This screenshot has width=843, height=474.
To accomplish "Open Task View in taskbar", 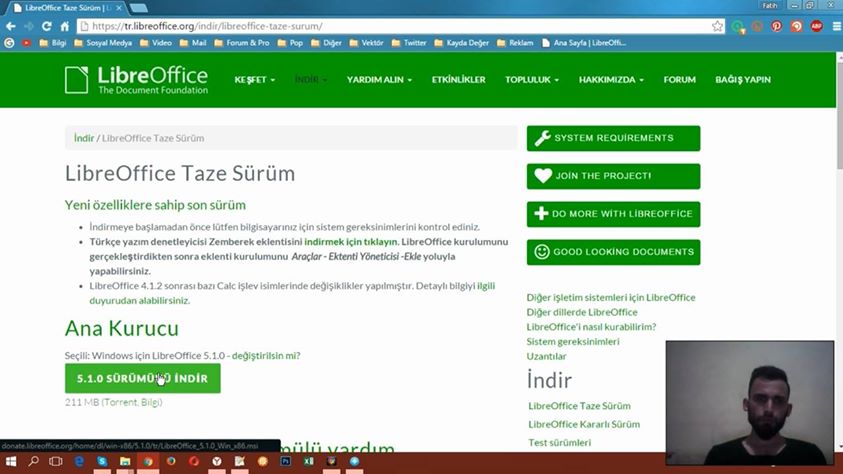I will click(56, 462).
